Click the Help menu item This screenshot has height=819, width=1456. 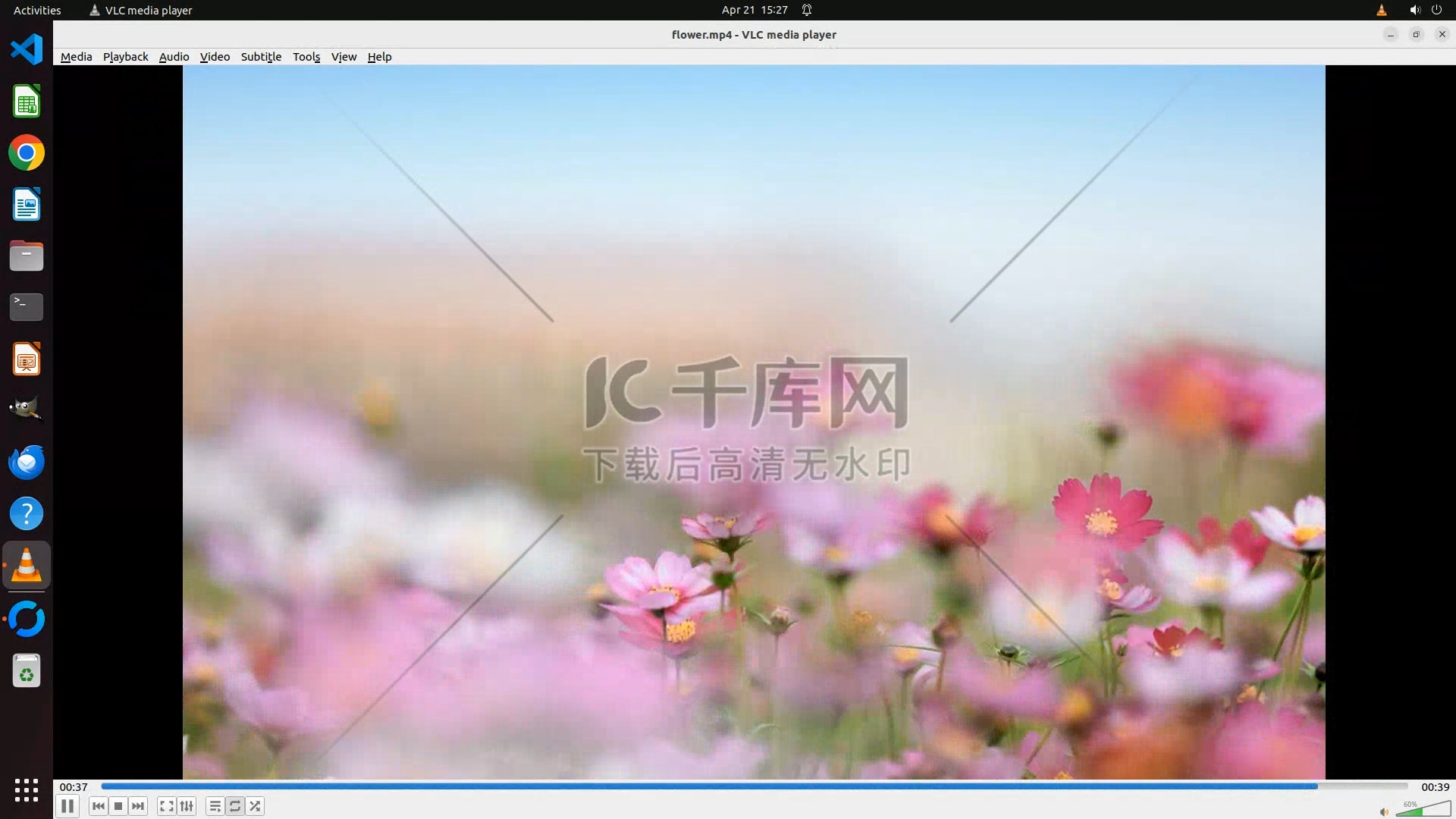(379, 57)
